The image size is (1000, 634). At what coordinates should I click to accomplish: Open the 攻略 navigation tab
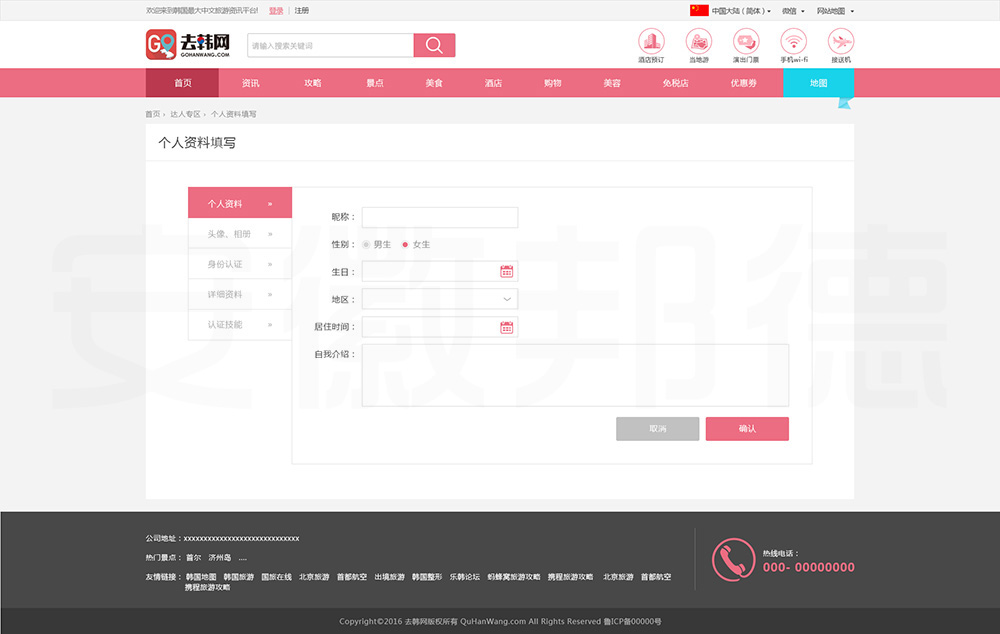pyautogui.click(x=313, y=83)
